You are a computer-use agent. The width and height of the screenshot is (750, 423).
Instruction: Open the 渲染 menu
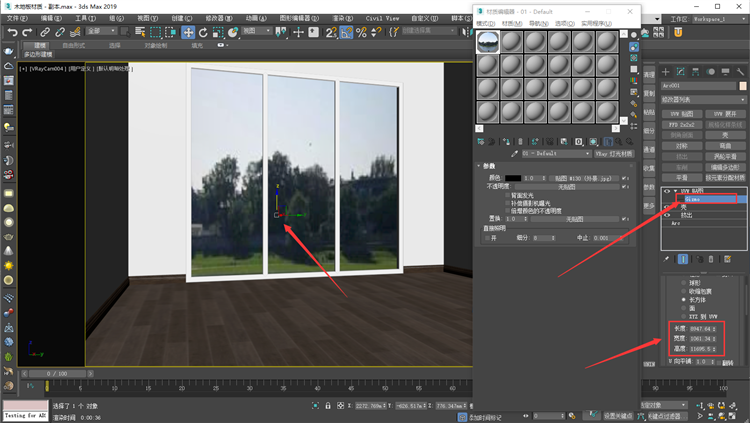(x=342, y=18)
